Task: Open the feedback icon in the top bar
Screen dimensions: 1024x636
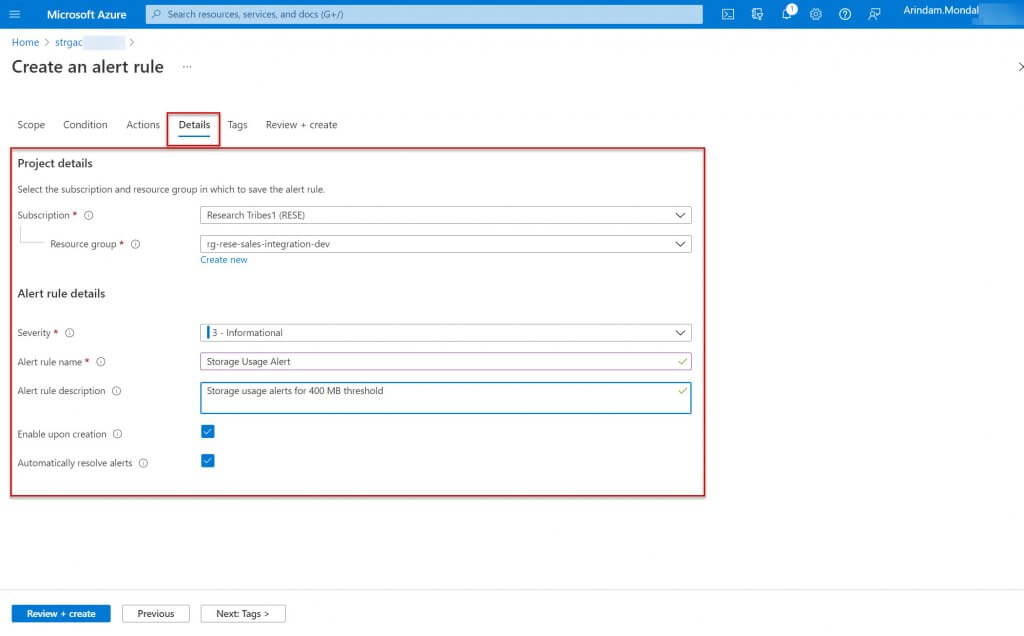Action: (x=875, y=14)
